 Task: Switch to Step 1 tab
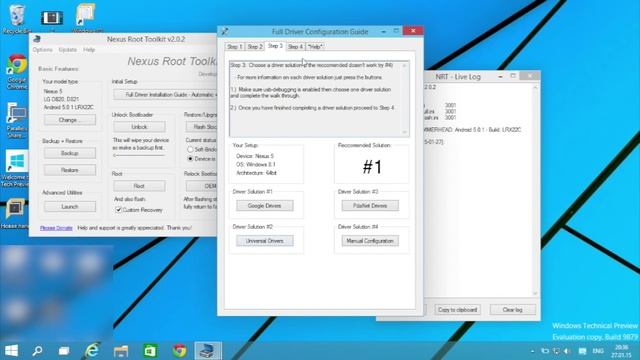coord(234,47)
